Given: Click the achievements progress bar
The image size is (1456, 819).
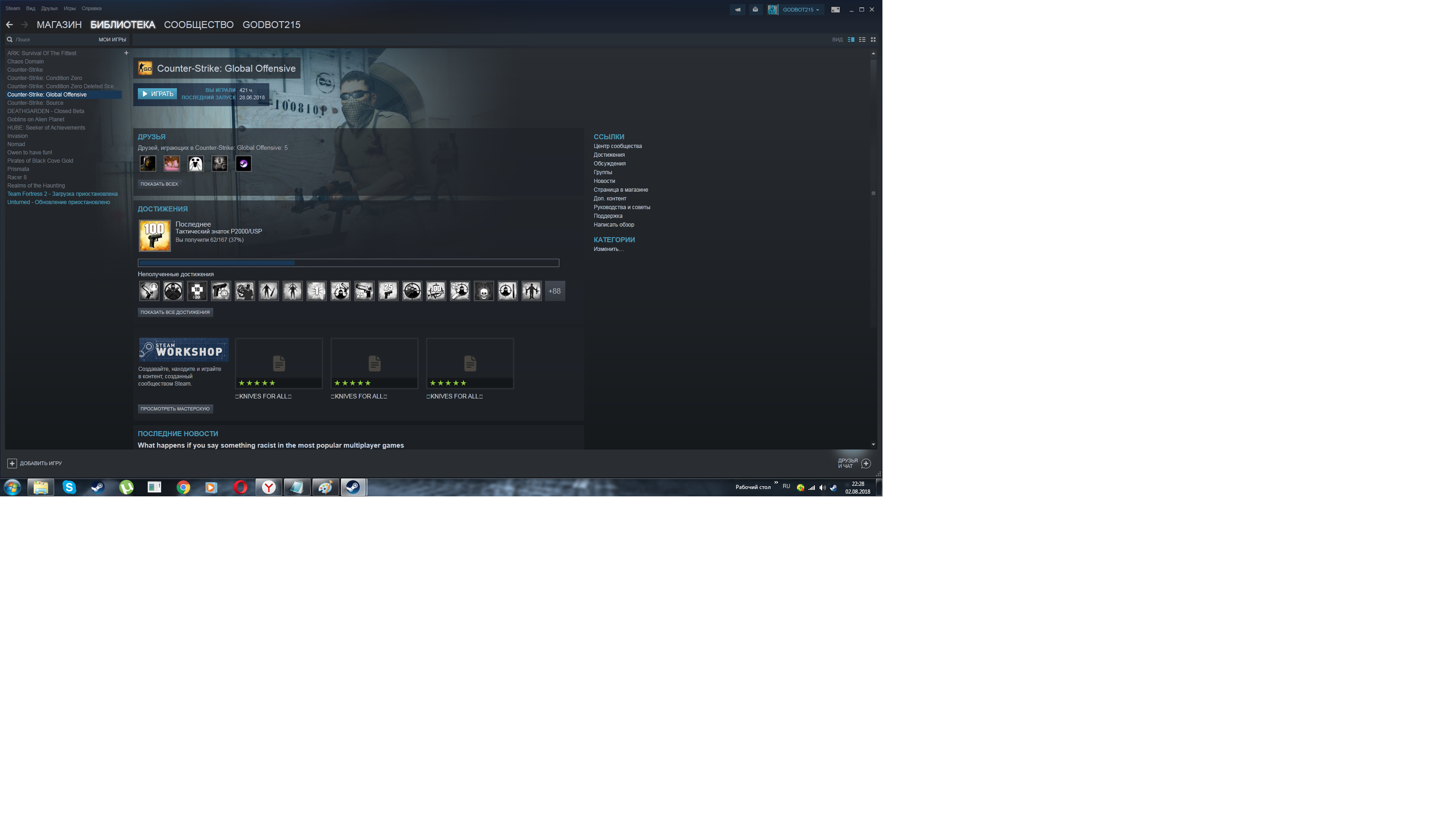Looking at the screenshot, I should (349, 263).
